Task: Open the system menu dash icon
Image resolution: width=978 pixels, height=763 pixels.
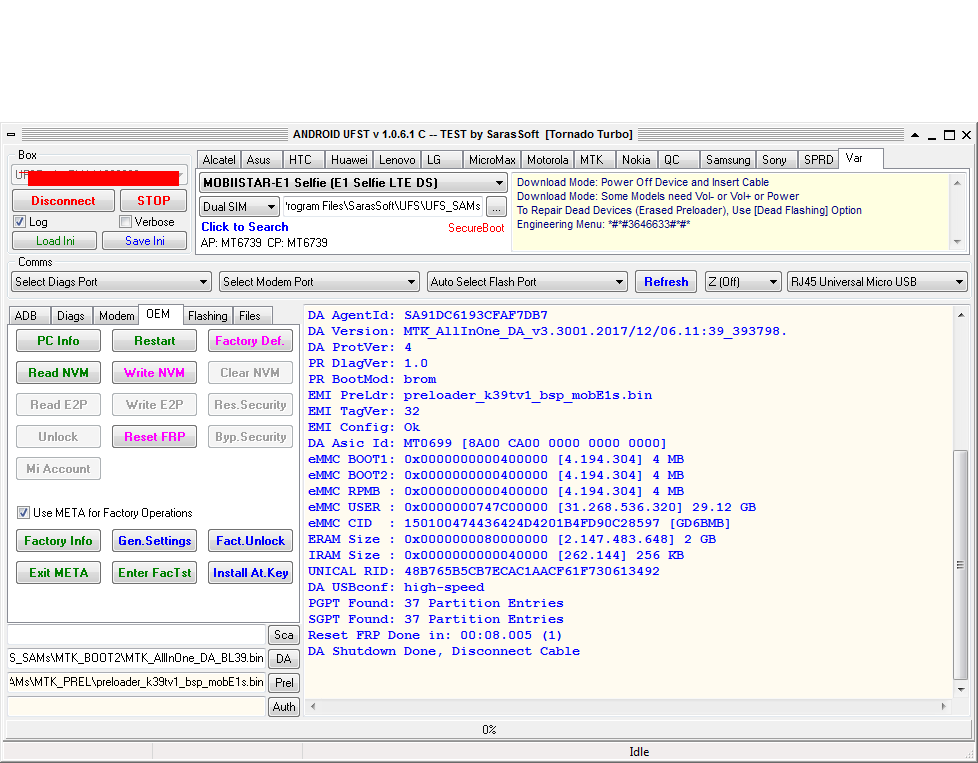Action: pyautogui.click(x=11, y=135)
